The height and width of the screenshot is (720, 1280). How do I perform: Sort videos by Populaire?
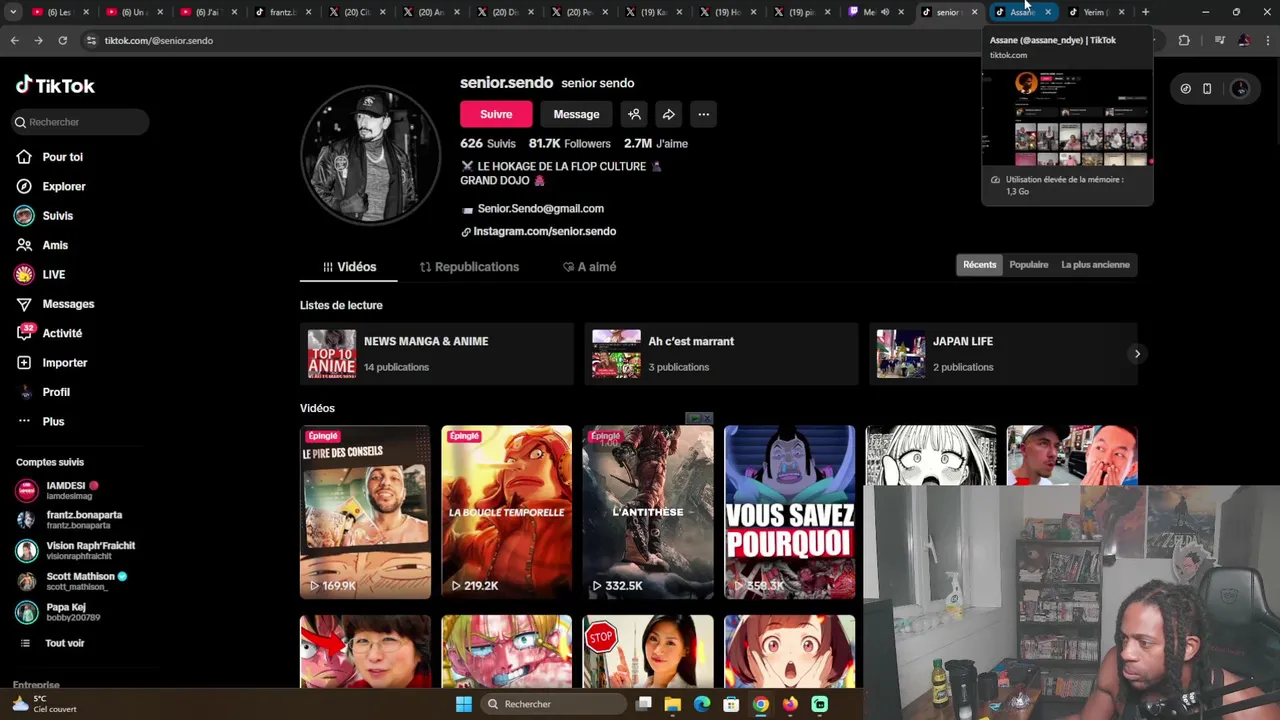(1028, 265)
